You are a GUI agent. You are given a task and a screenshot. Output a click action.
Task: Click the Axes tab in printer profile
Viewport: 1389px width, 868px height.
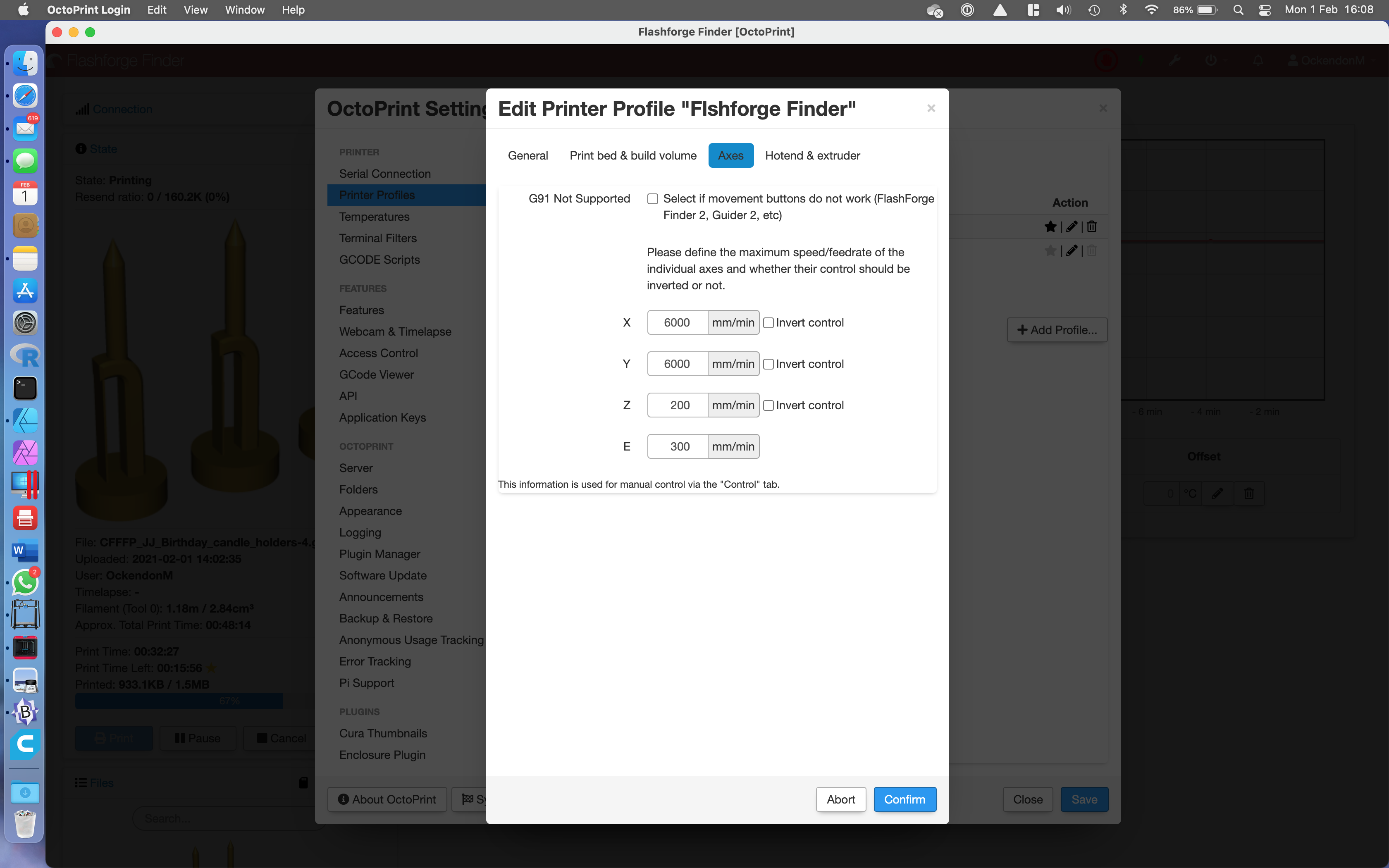731,155
